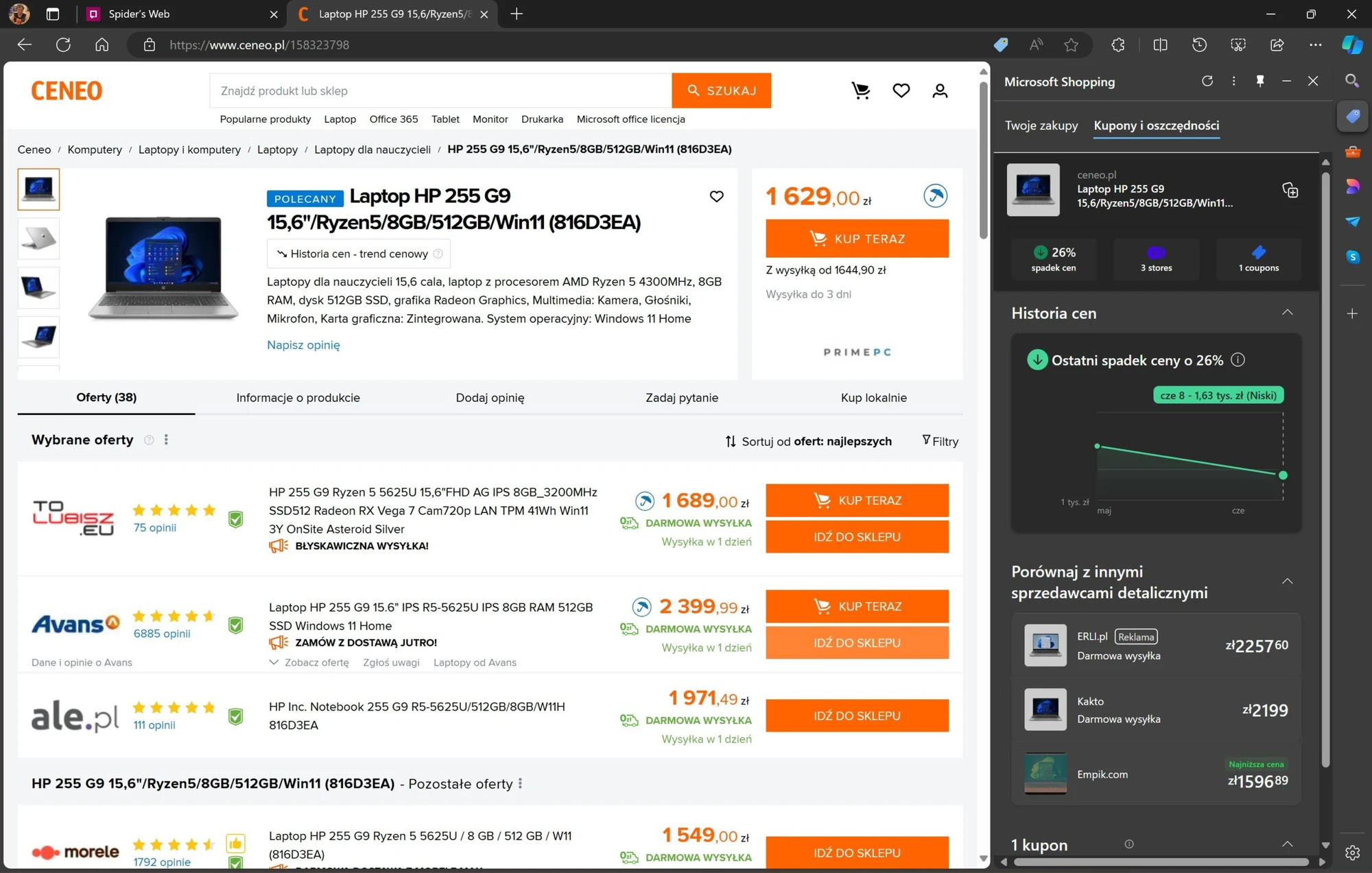Screen dimensions: 1372x873
Task: Collapse Porównaj z innymi sprzedawcami section
Action: point(1287,582)
